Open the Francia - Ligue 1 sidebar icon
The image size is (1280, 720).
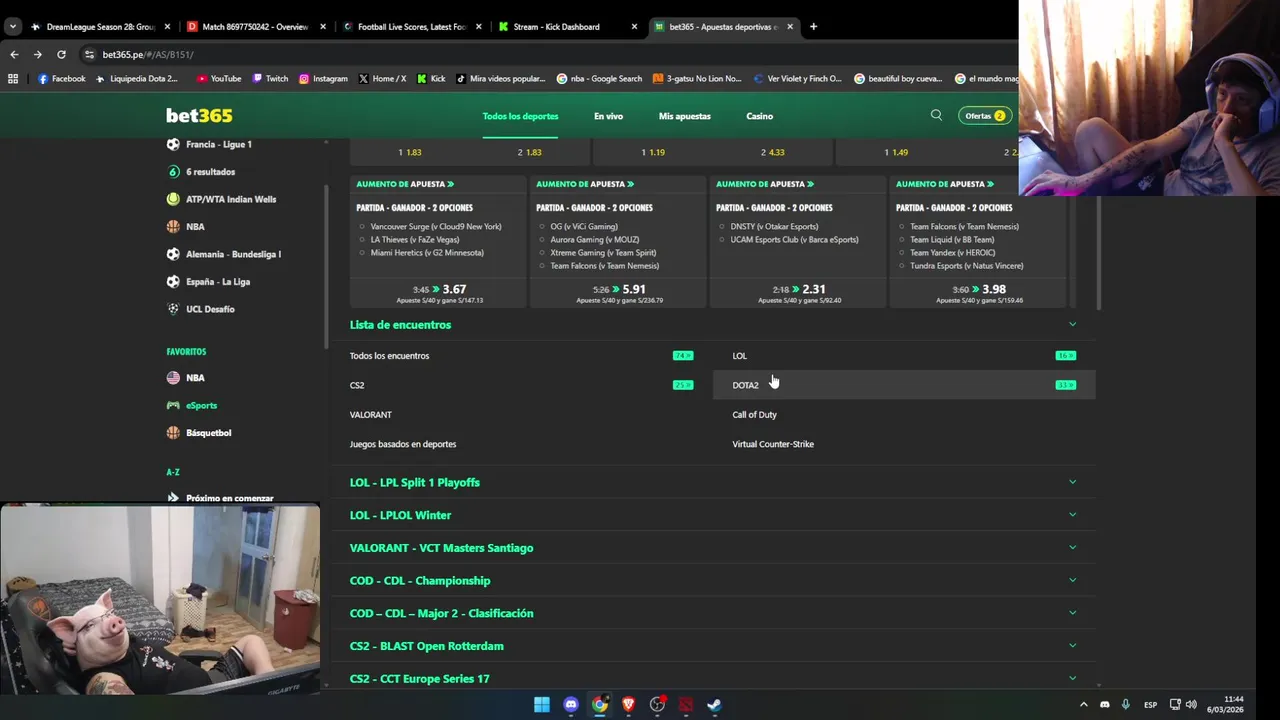coord(173,144)
